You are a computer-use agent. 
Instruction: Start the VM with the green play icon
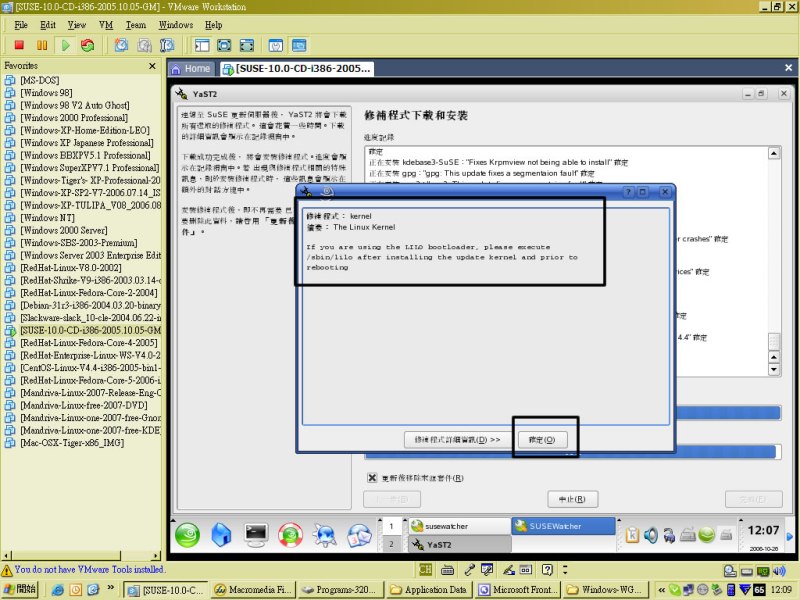pos(65,45)
